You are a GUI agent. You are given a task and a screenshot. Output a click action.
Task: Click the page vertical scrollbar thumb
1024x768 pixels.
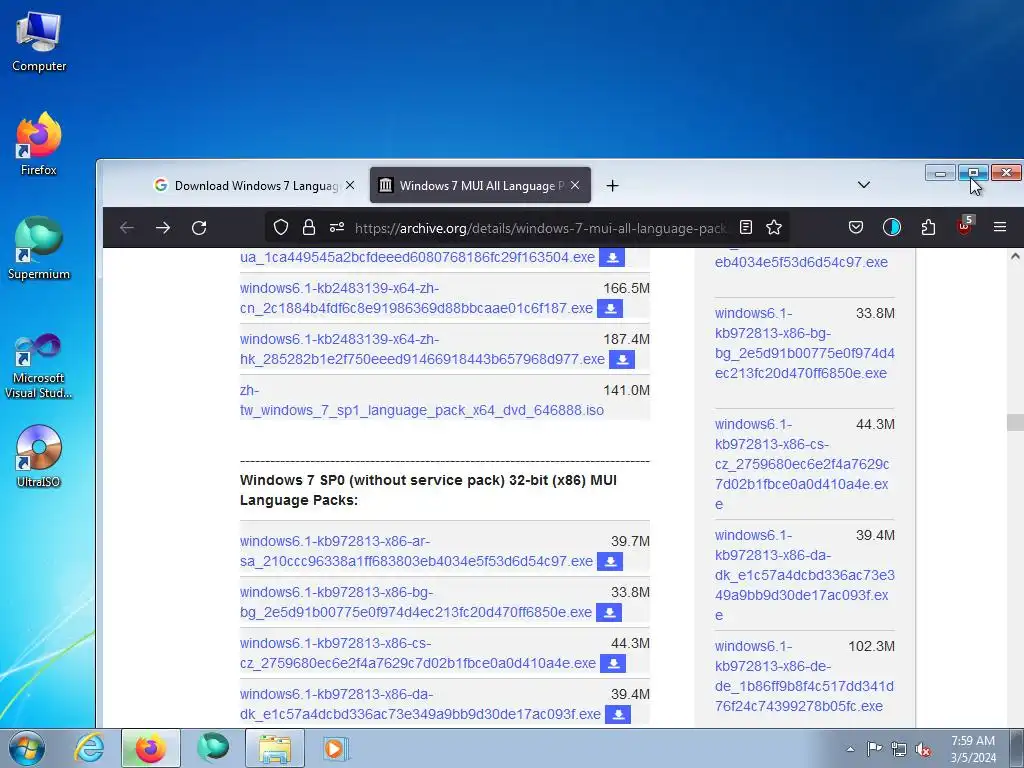(1015, 423)
